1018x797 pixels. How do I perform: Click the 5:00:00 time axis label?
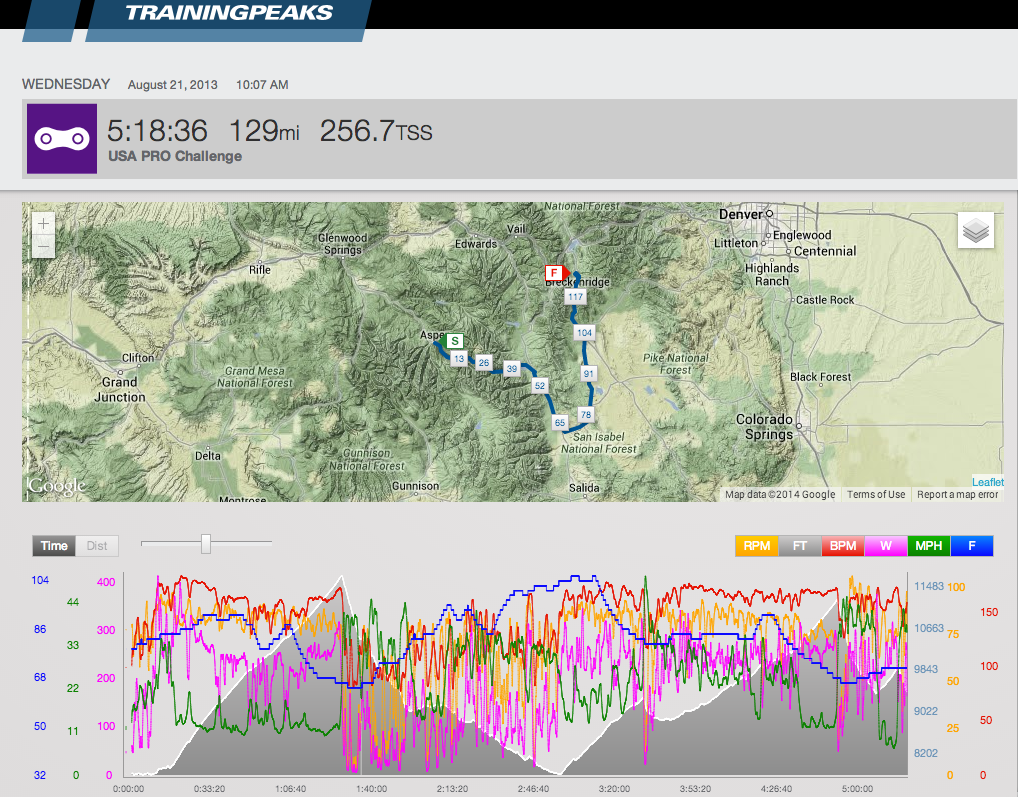(857, 789)
